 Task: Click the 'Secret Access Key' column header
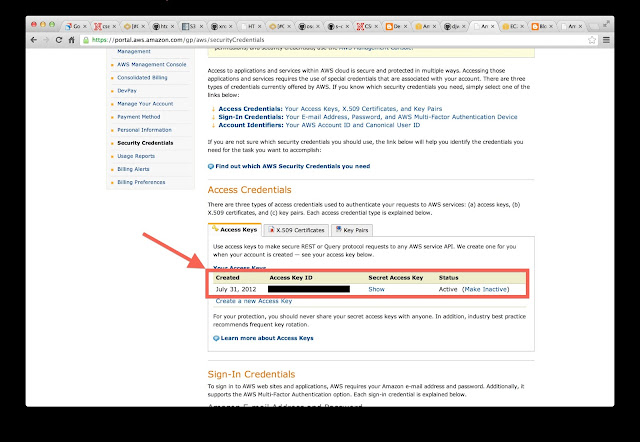point(396,278)
